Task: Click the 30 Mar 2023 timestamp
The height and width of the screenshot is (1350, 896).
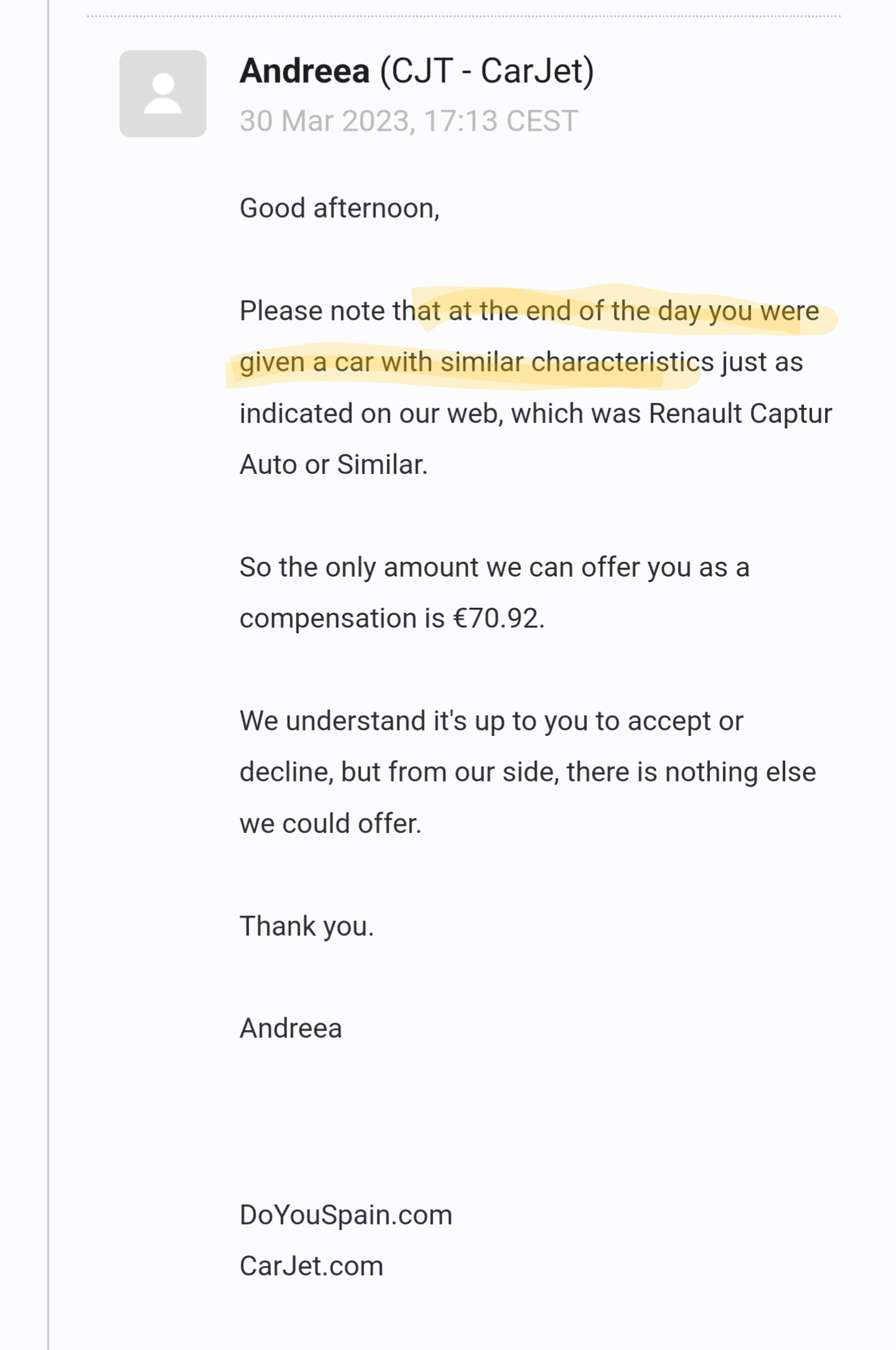Action: pyautogui.click(x=408, y=121)
